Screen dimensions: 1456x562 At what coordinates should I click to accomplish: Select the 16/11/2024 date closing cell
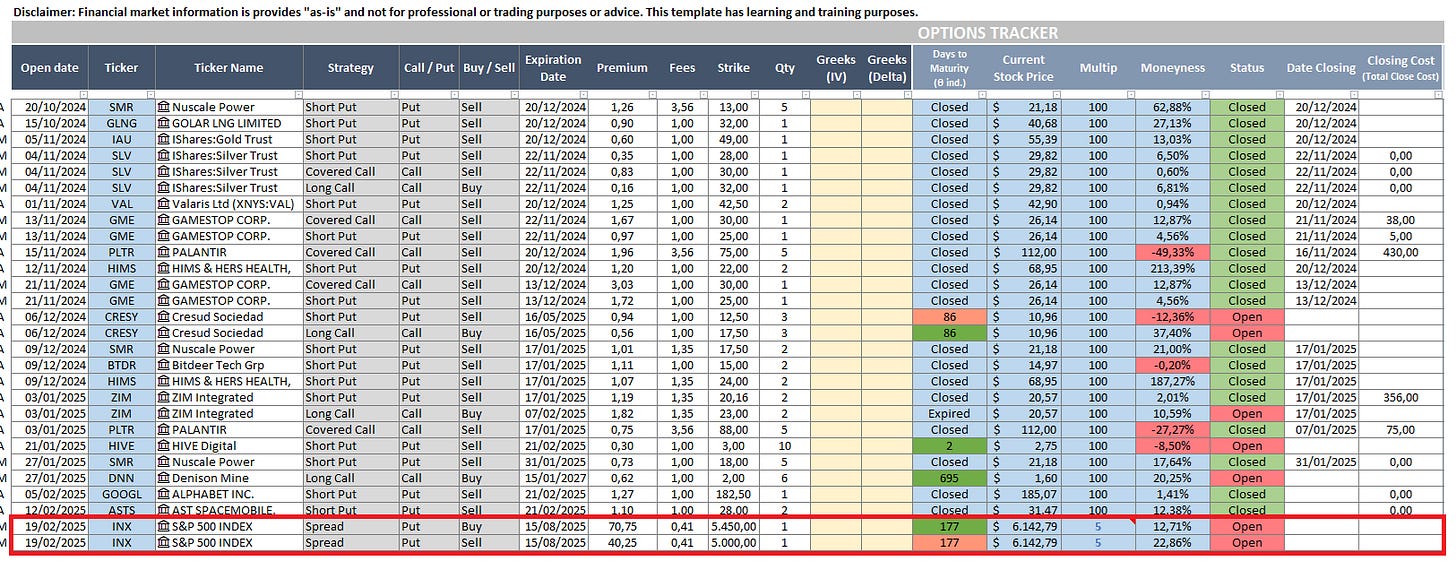click(1321, 252)
